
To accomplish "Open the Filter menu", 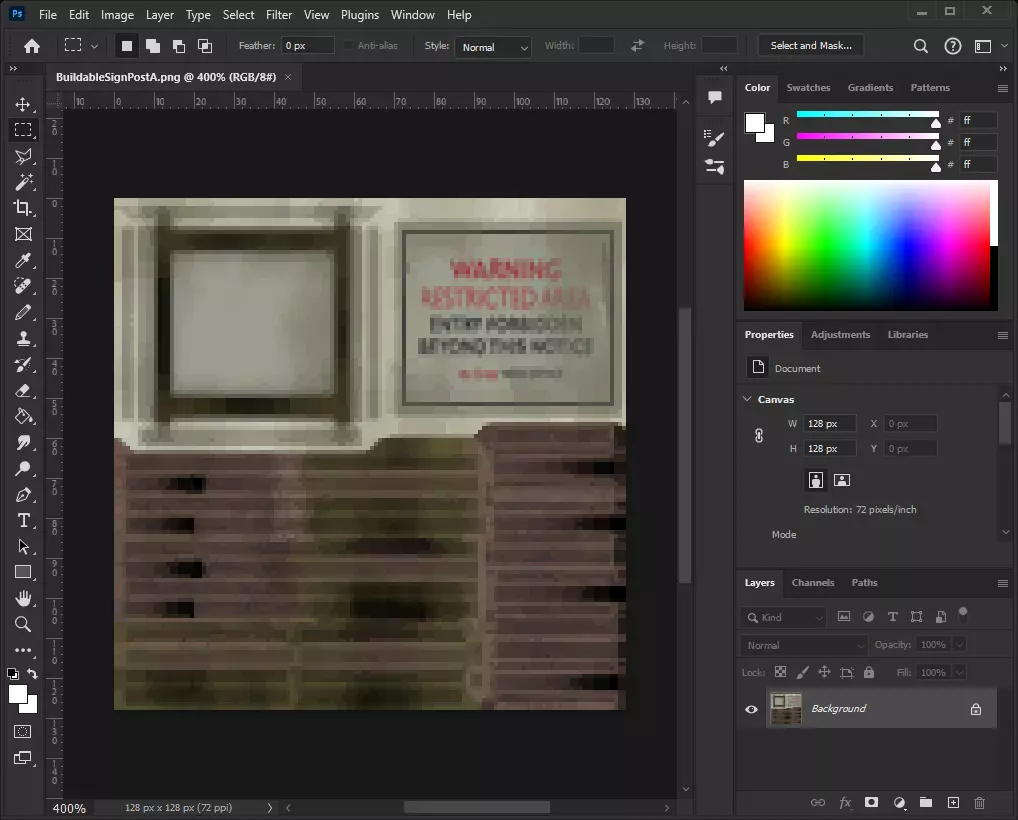I will pyautogui.click(x=279, y=15).
